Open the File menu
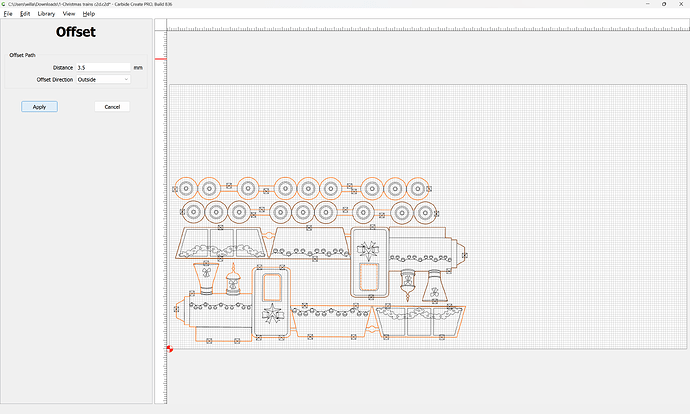The width and height of the screenshot is (690, 414). (7, 14)
